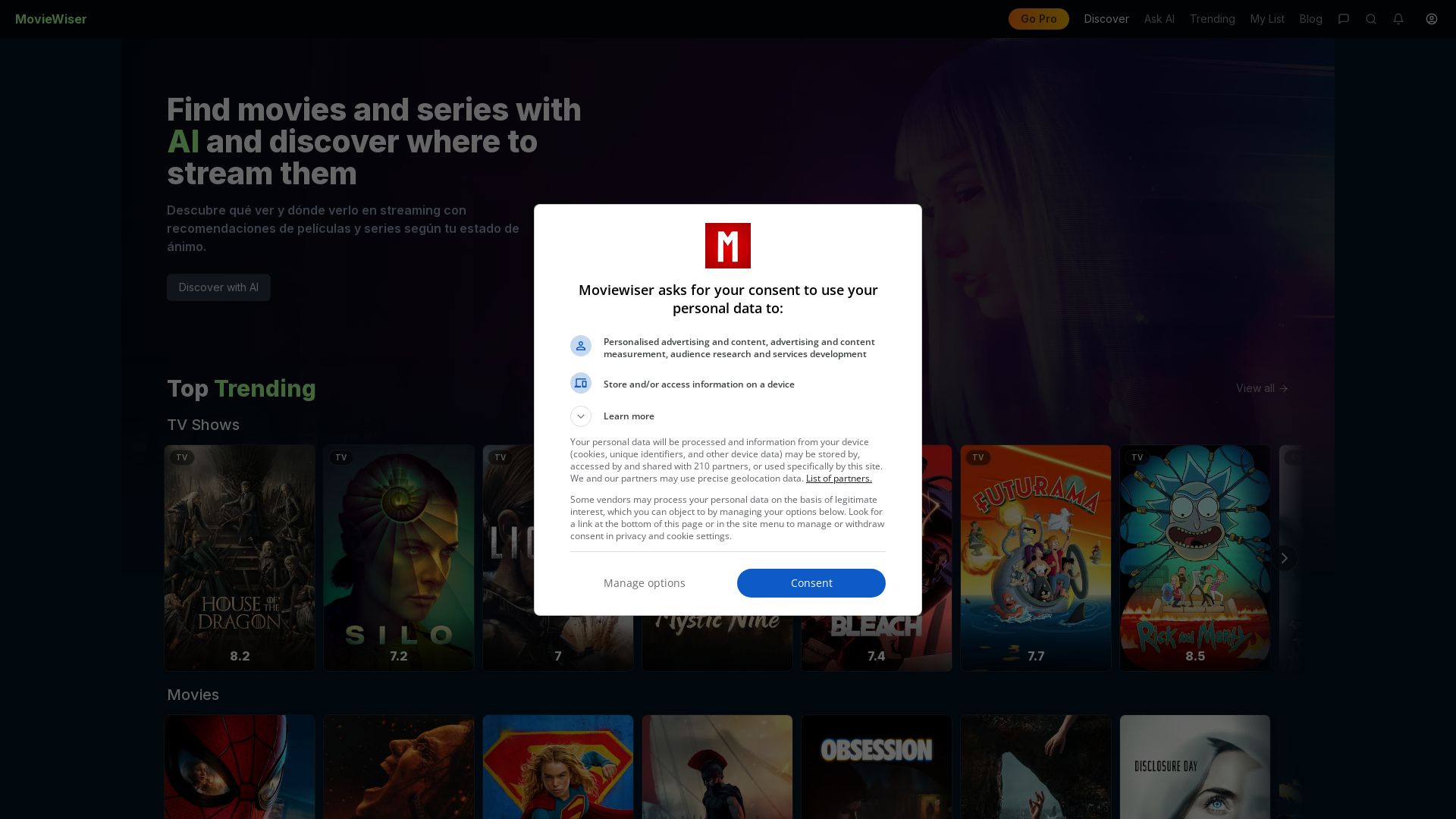
Task: Open the Rick and Morty poster
Action: (1195, 558)
